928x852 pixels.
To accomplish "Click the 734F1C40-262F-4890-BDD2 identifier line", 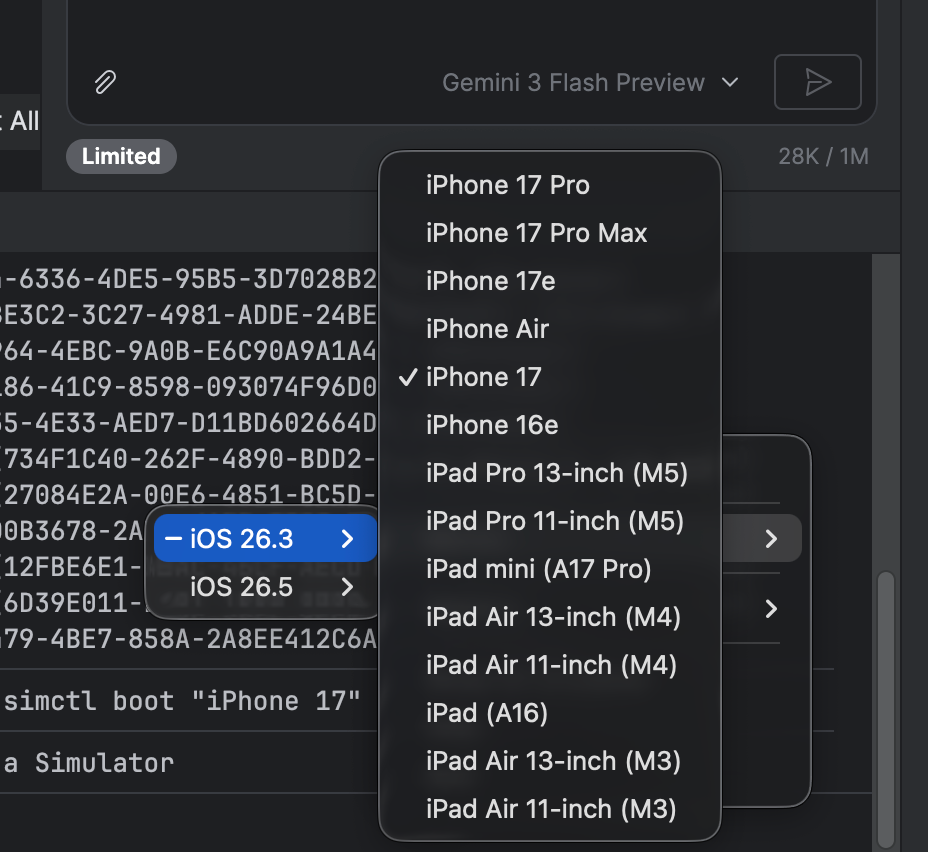I will [189, 459].
